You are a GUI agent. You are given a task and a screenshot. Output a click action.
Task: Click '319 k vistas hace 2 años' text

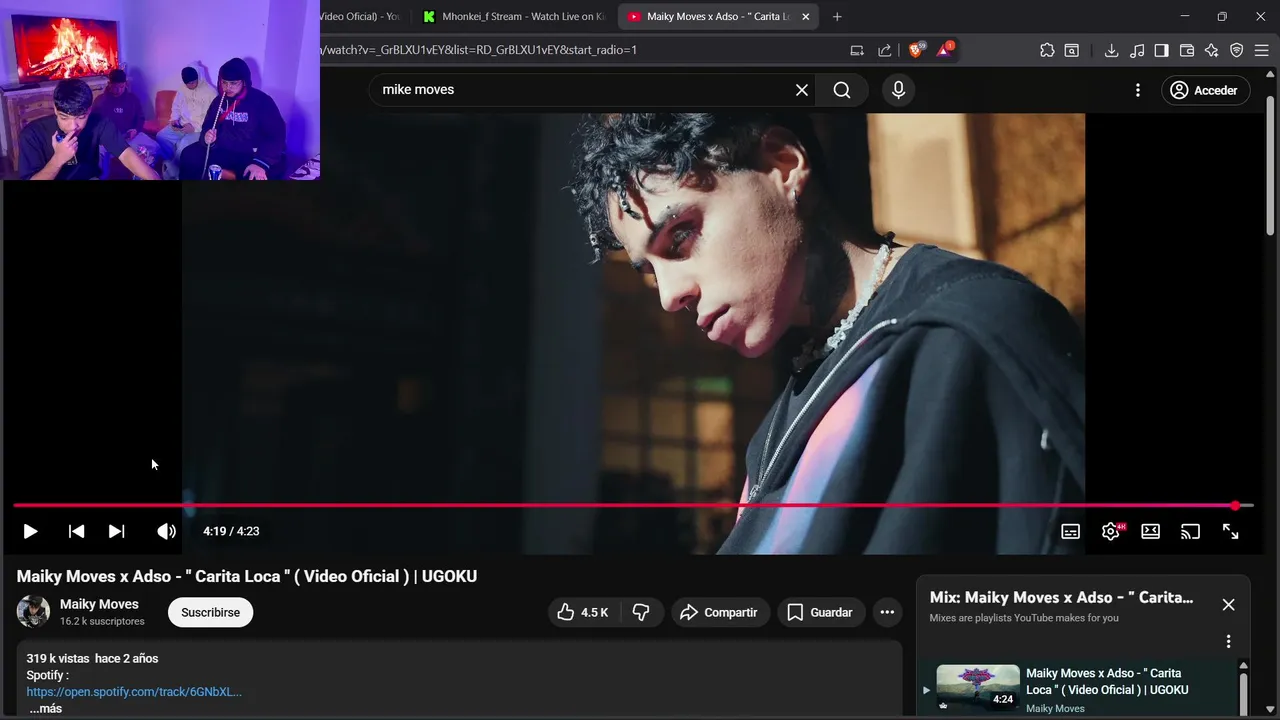pos(92,658)
